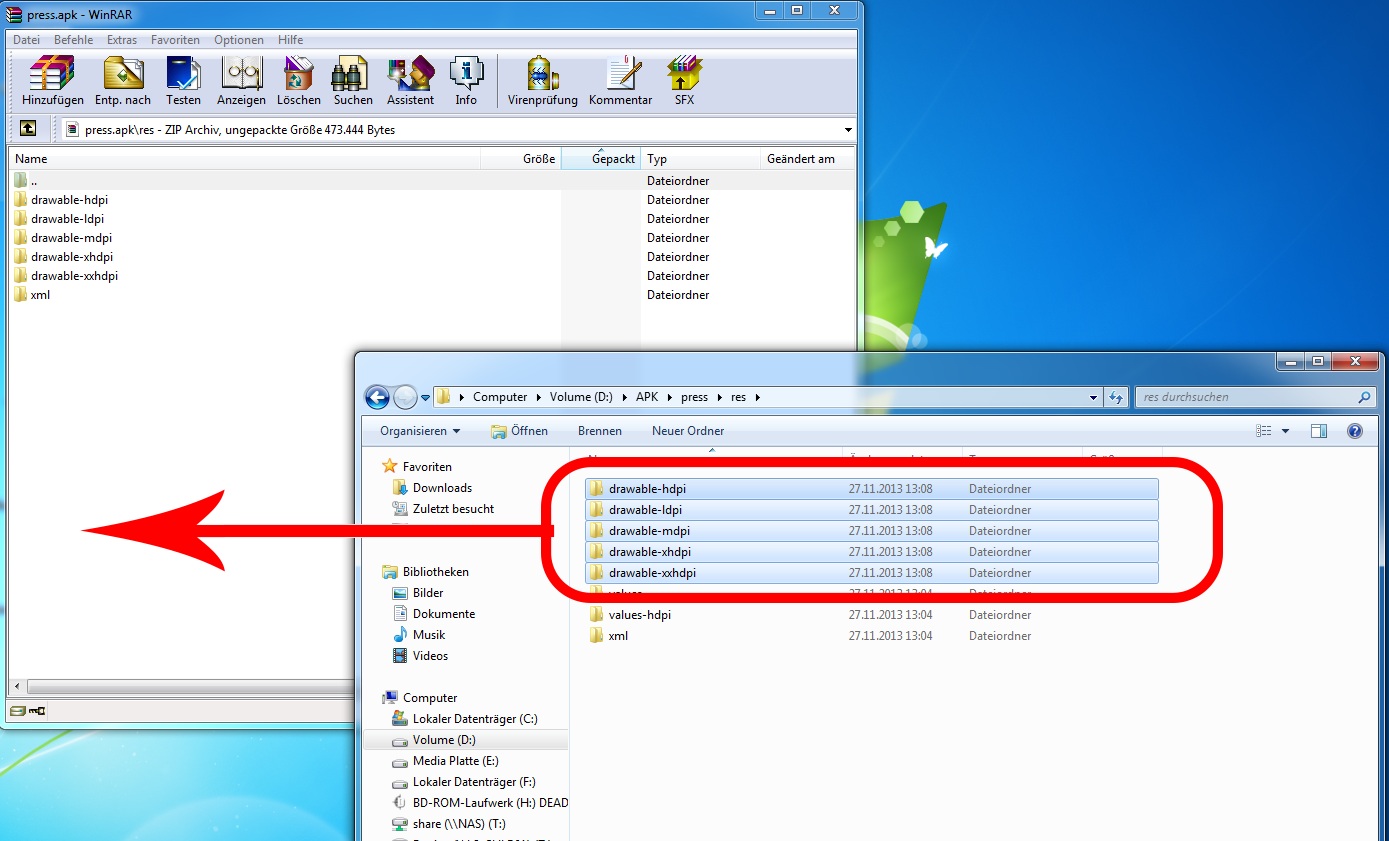Open the Suchen search binoculars icon
The height and width of the screenshot is (841, 1389).
click(x=353, y=80)
